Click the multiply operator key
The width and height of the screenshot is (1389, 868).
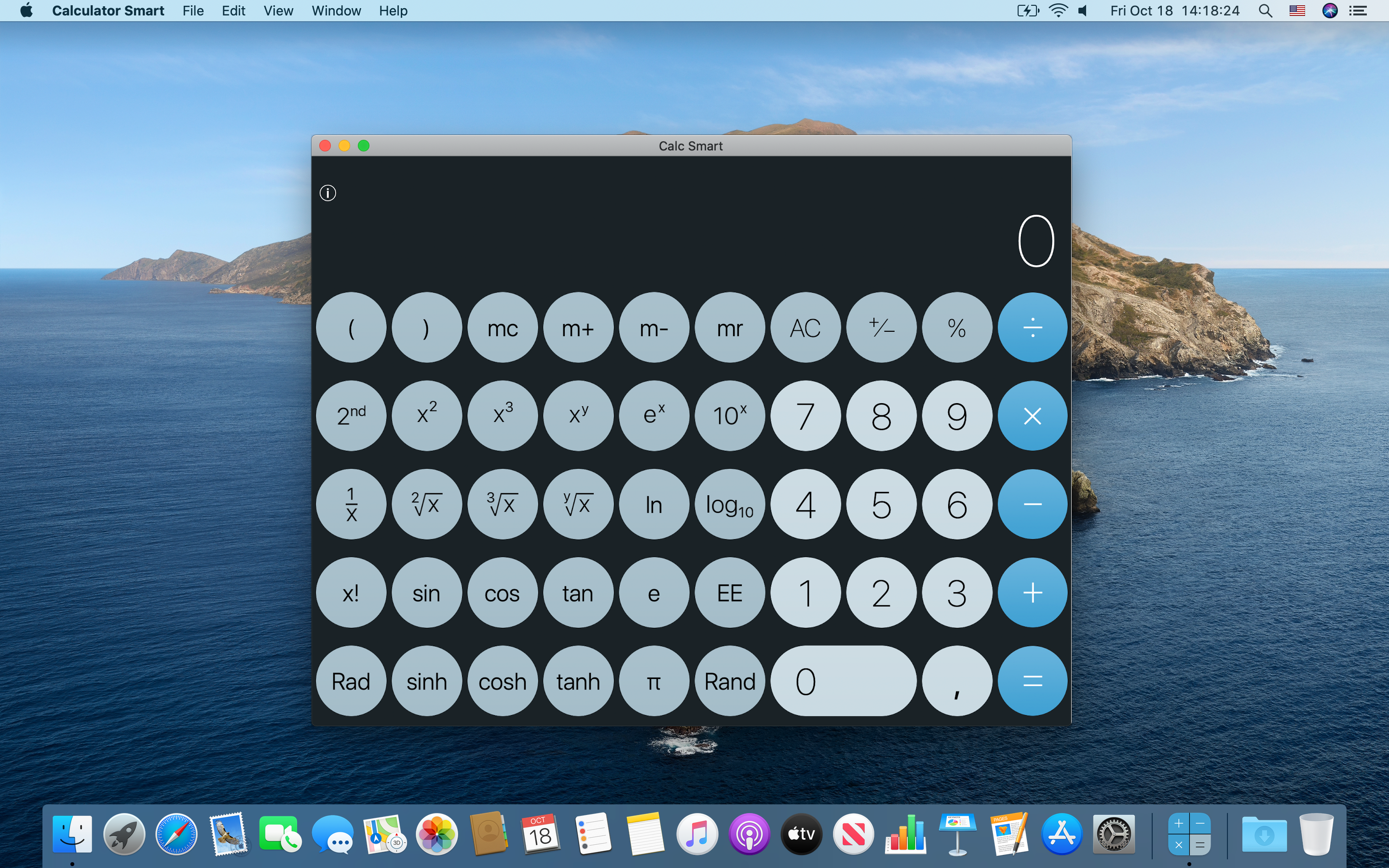coord(1032,416)
